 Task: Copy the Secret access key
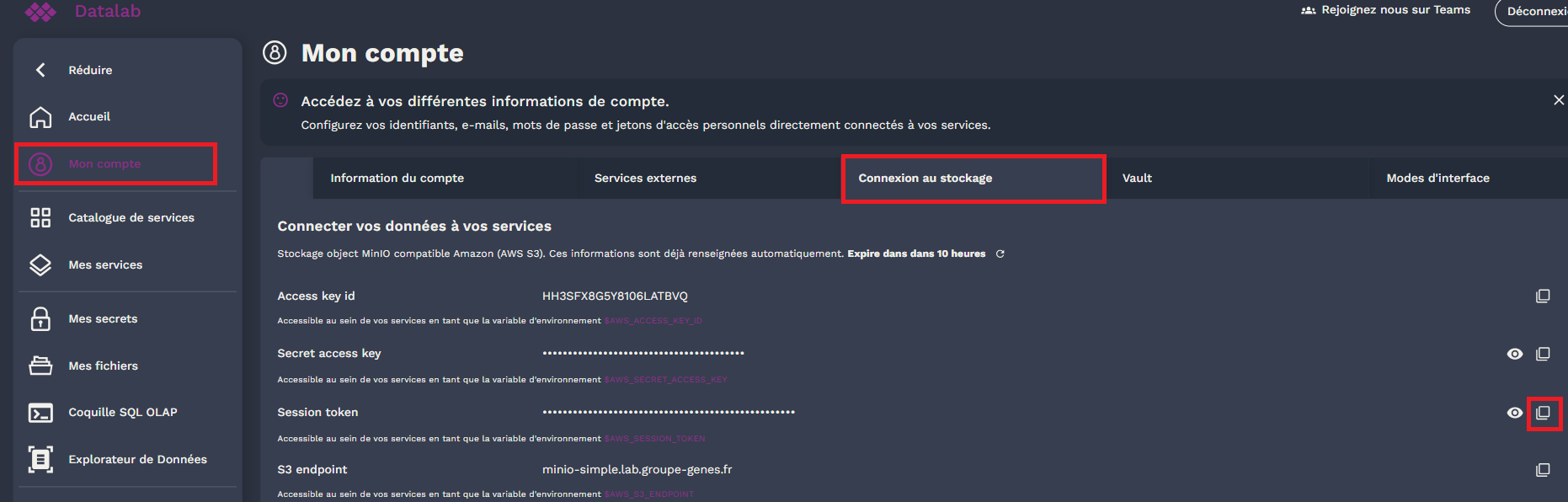coord(1542,354)
